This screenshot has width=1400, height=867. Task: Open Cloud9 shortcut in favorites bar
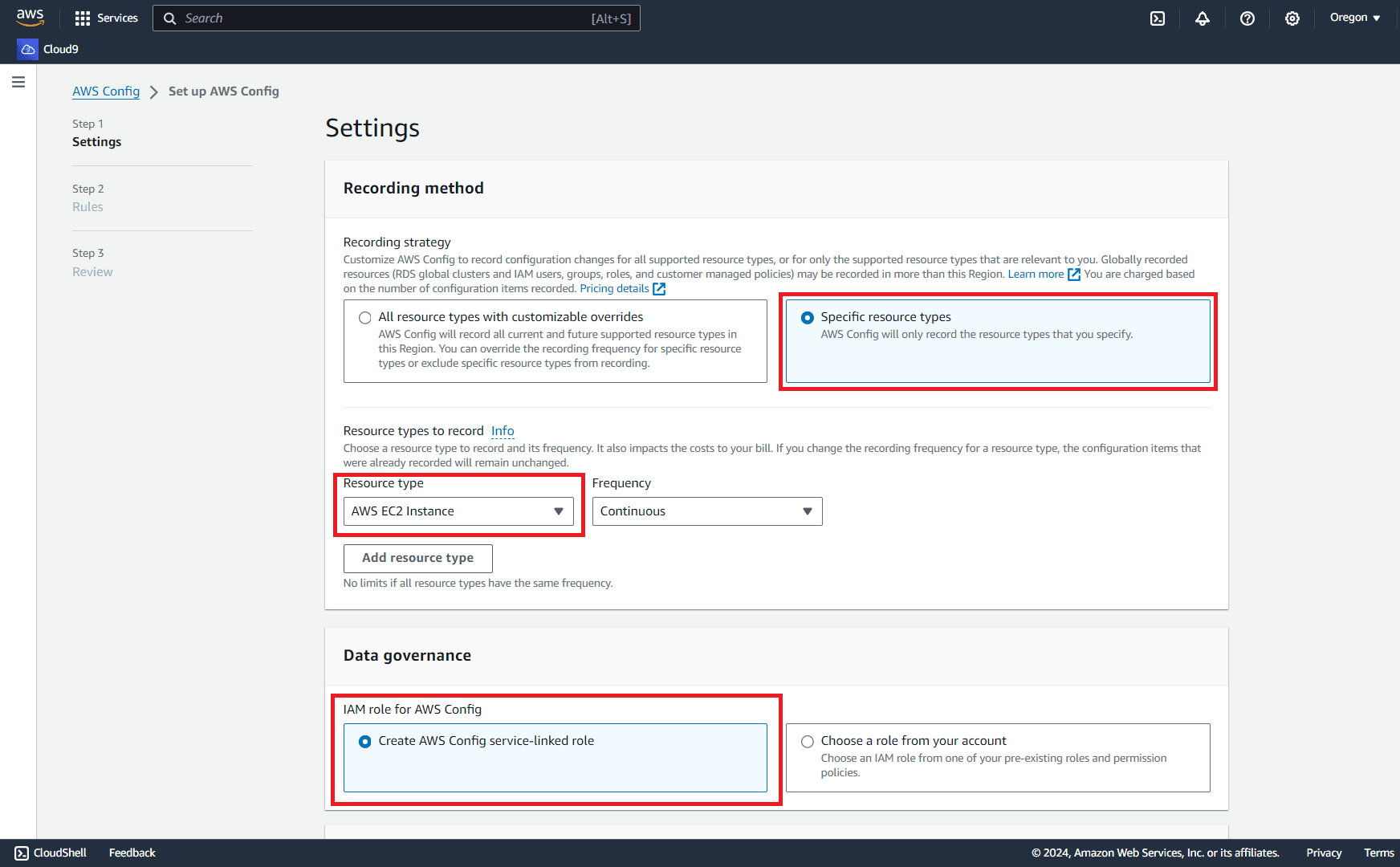point(61,49)
